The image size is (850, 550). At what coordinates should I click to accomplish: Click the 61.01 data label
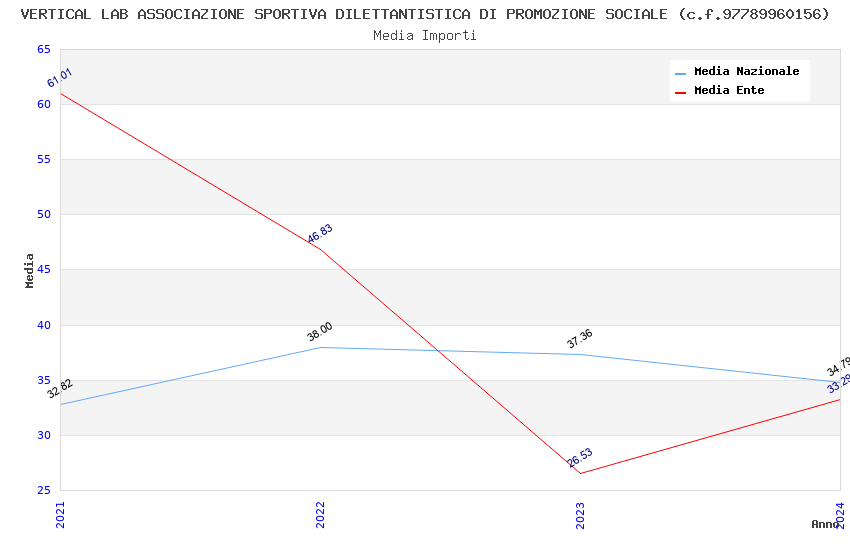coord(60,78)
